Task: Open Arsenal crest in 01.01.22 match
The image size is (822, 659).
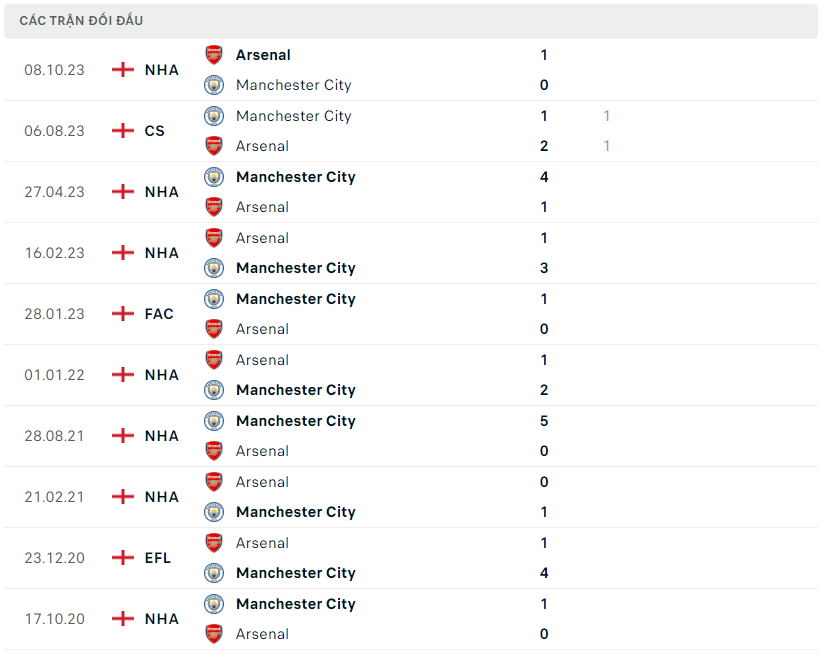Action: pyautogui.click(x=214, y=360)
